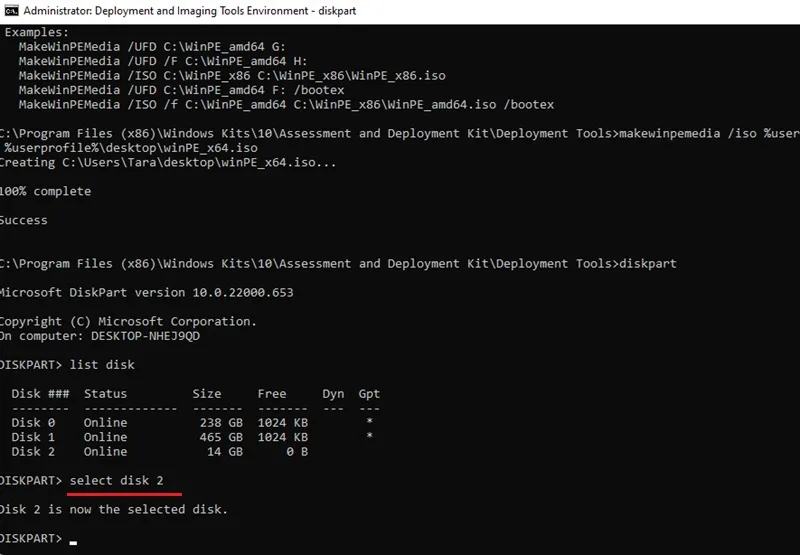The width and height of the screenshot is (800, 555).
Task: Click the "Success" output line
Action: tap(23, 220)
